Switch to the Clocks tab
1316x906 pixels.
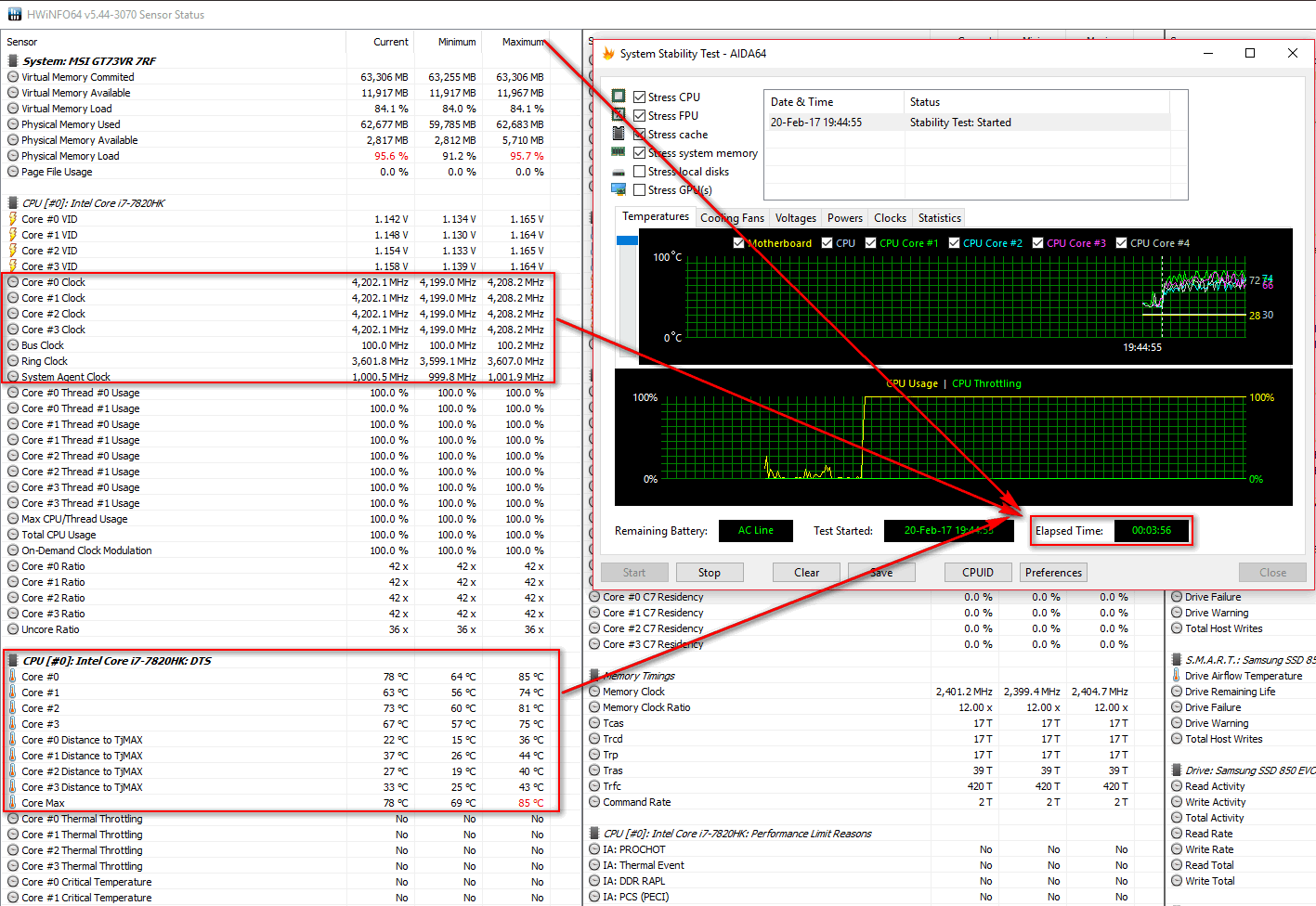coord(890,218)
